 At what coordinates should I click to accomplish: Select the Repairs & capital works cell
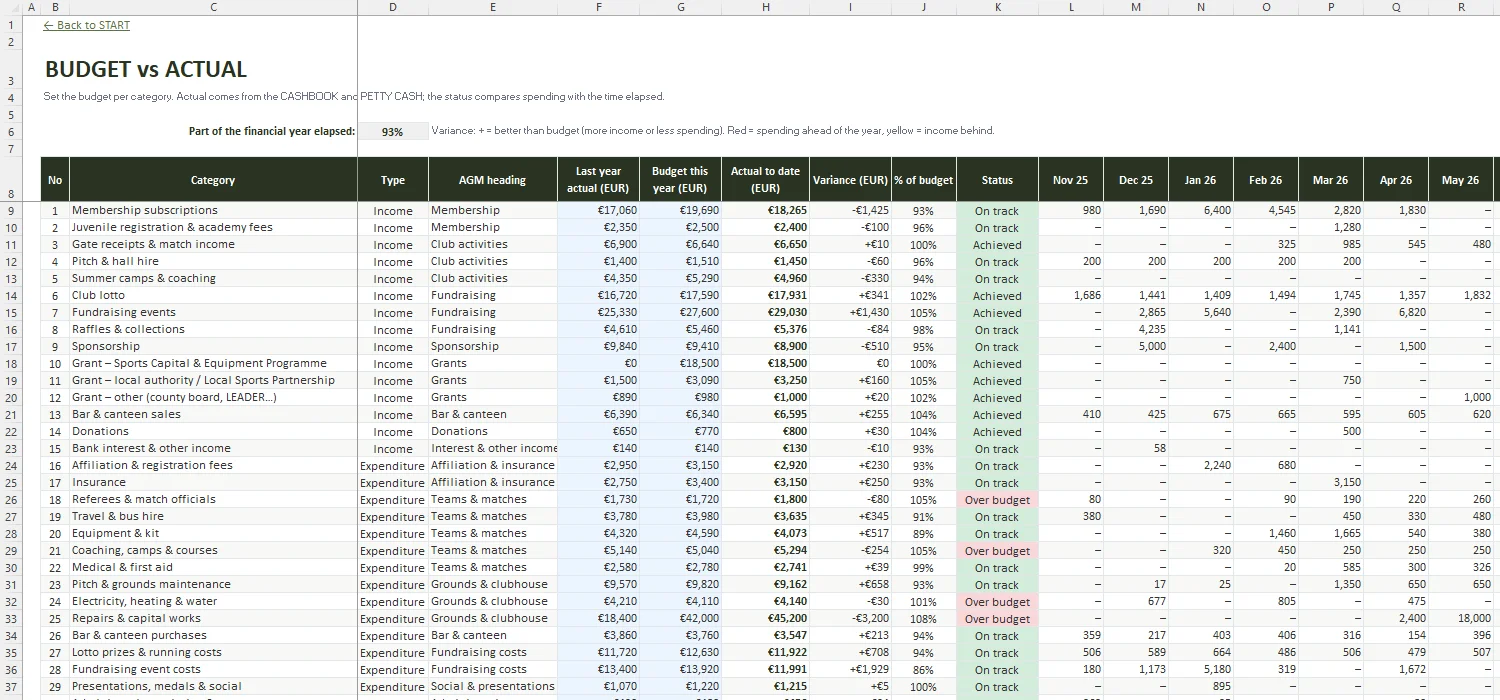point(213,618)
